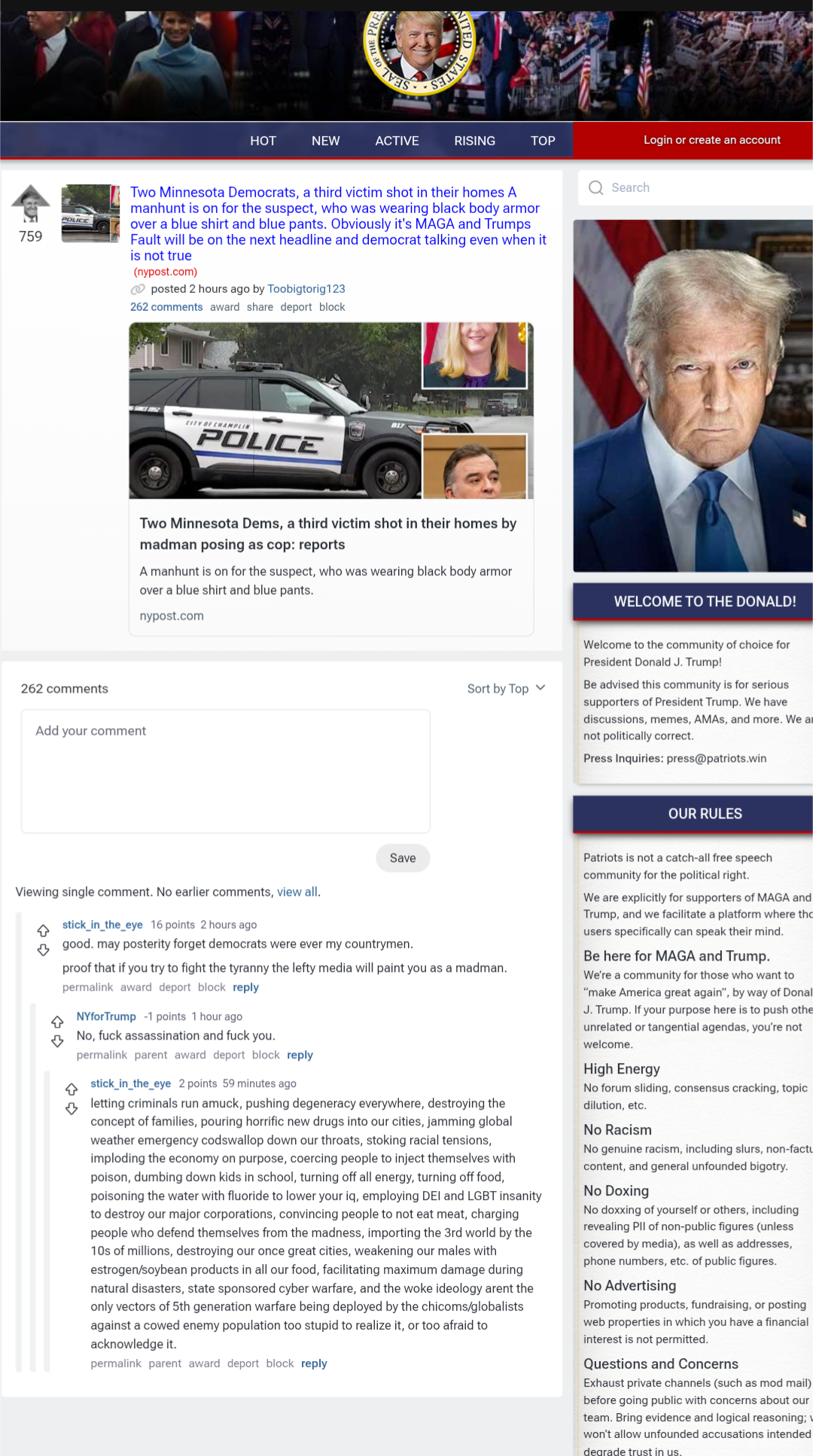The width and height of the screenshot is (813, 1456).
Task: Downvote stick_in_the_eye's 16 points comment
Action: (44, 950)
